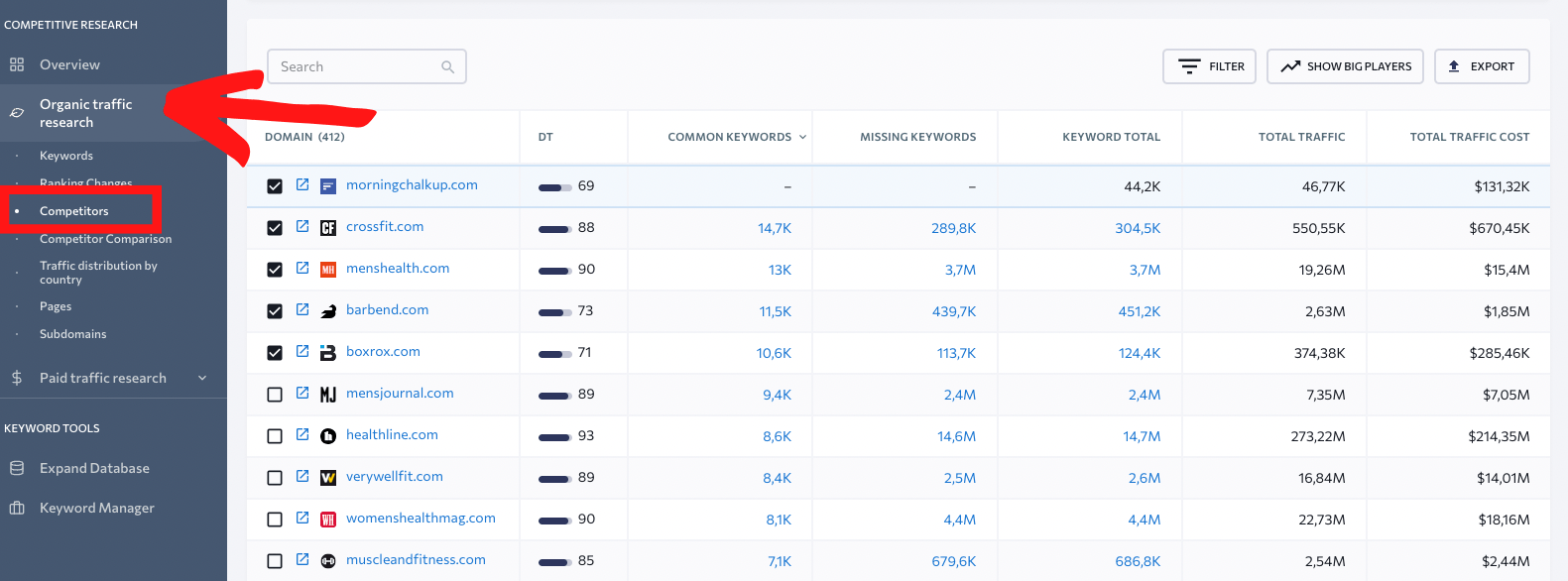Click the menshealth.com favicon
The height and width of the screenshot is (581, 1568).
[x=328, y=270]
